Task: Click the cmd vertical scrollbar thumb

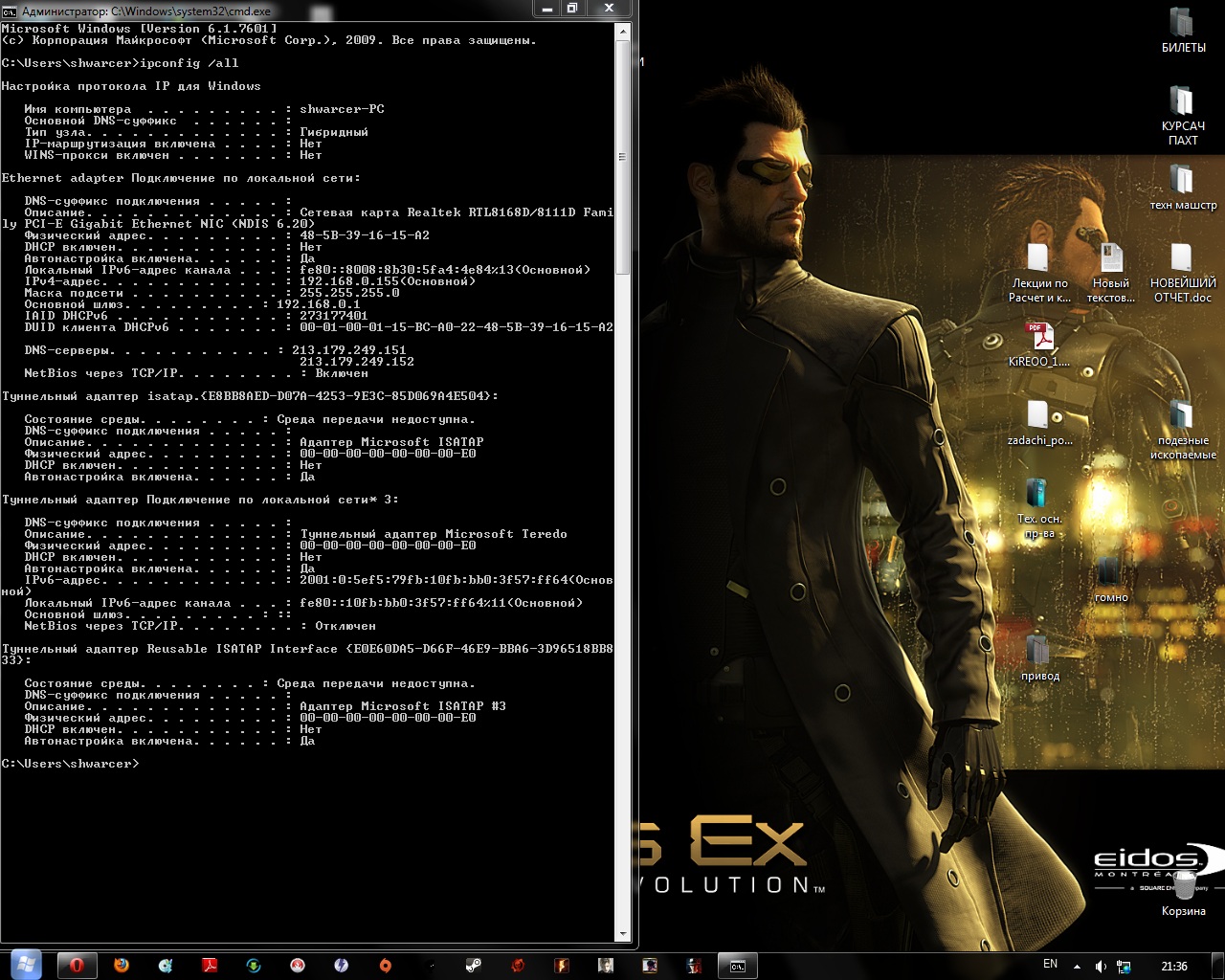Action: [x=623, y=157]
